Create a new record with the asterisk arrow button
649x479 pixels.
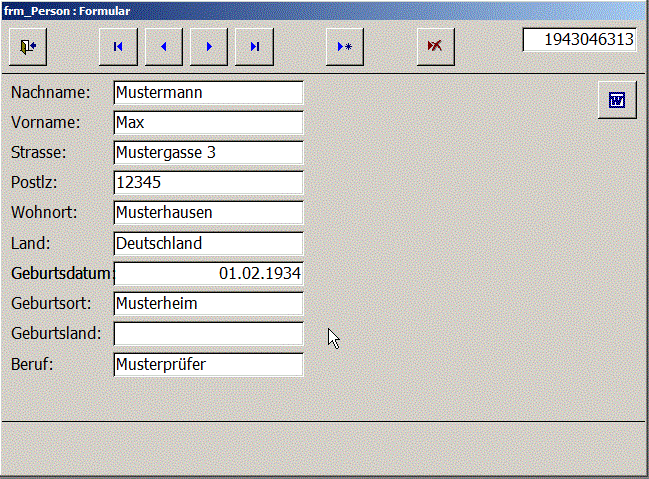tap(345, 47)
